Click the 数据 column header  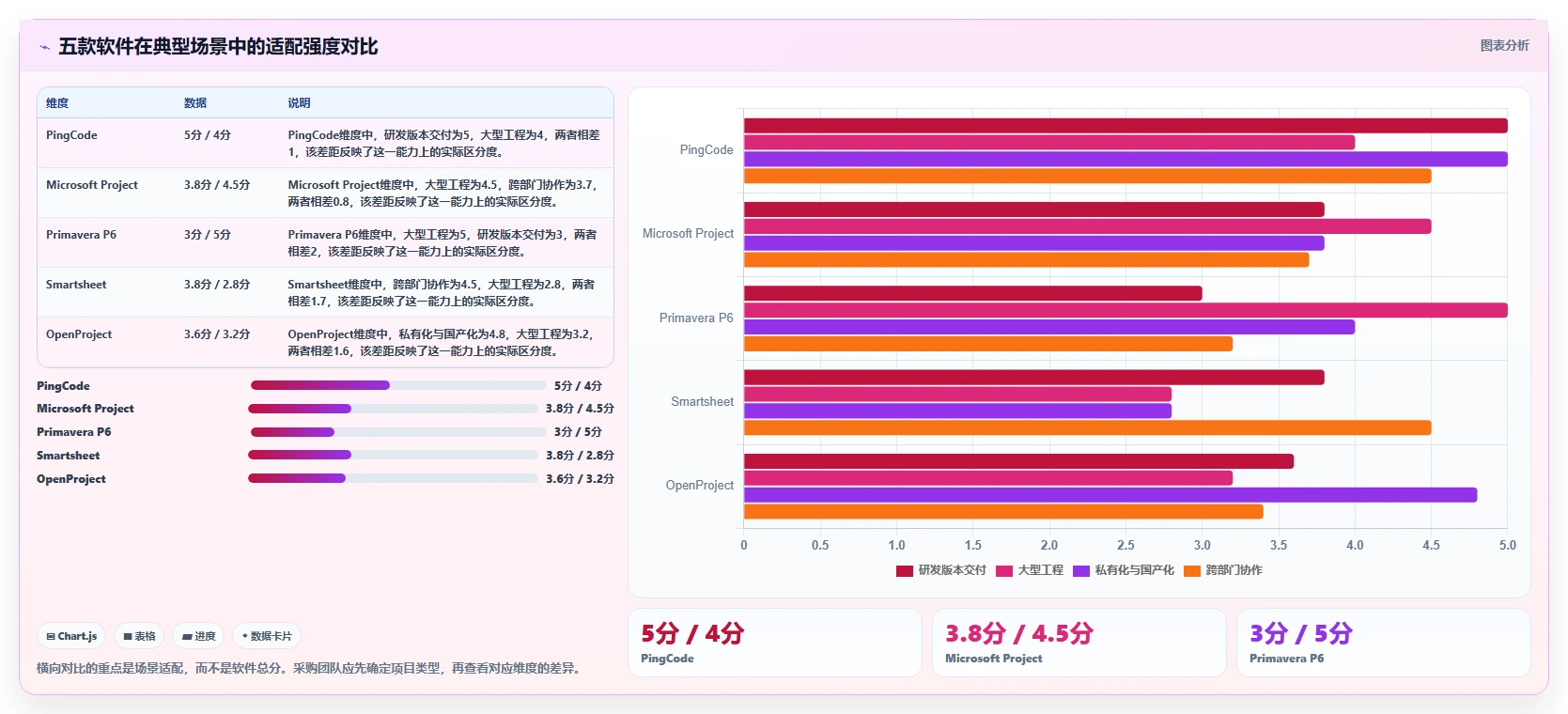coord(195,103)
